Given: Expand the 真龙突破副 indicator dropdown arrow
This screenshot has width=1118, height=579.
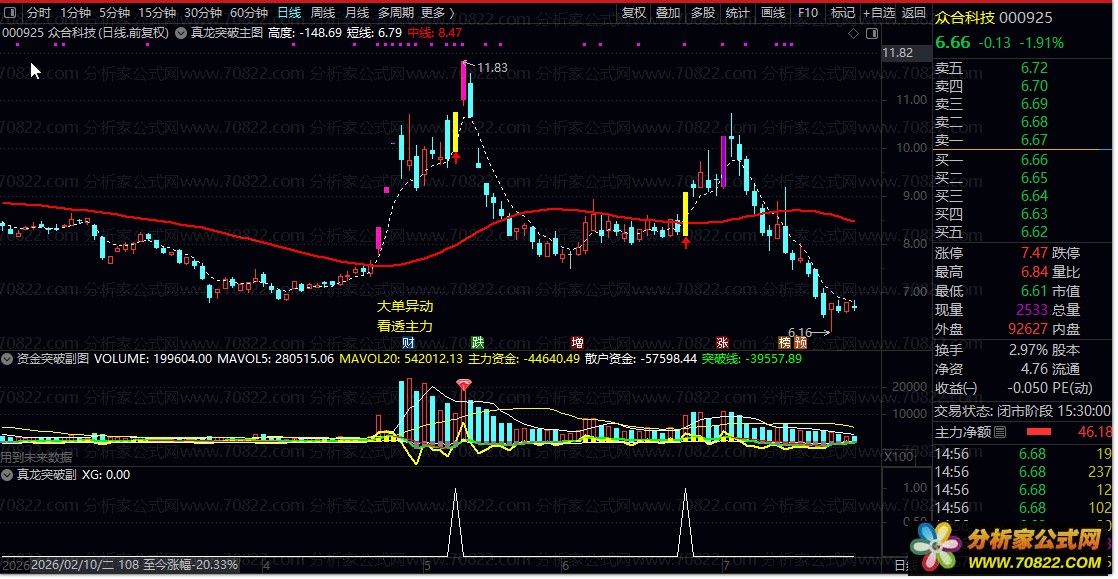Looking at the screenshot, I should [6, 474].
